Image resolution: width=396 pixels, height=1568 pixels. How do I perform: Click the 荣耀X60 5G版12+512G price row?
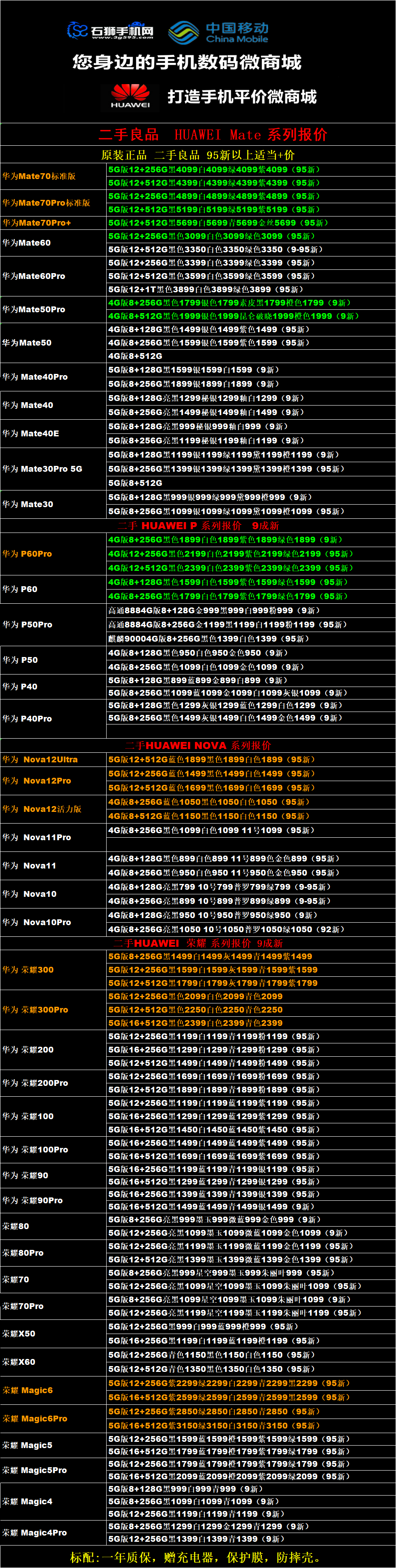coord(251,1369)
